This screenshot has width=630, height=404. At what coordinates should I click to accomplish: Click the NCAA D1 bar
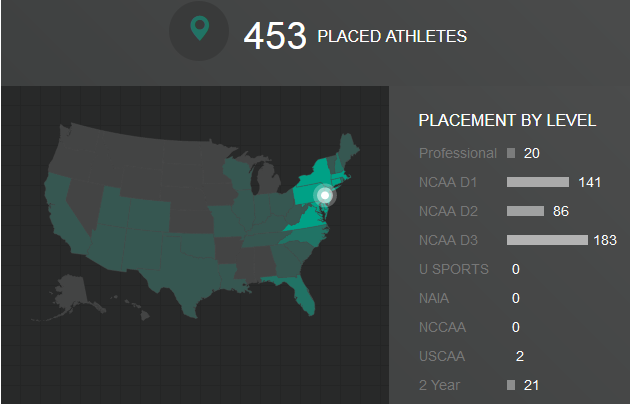tap(538, 182)
